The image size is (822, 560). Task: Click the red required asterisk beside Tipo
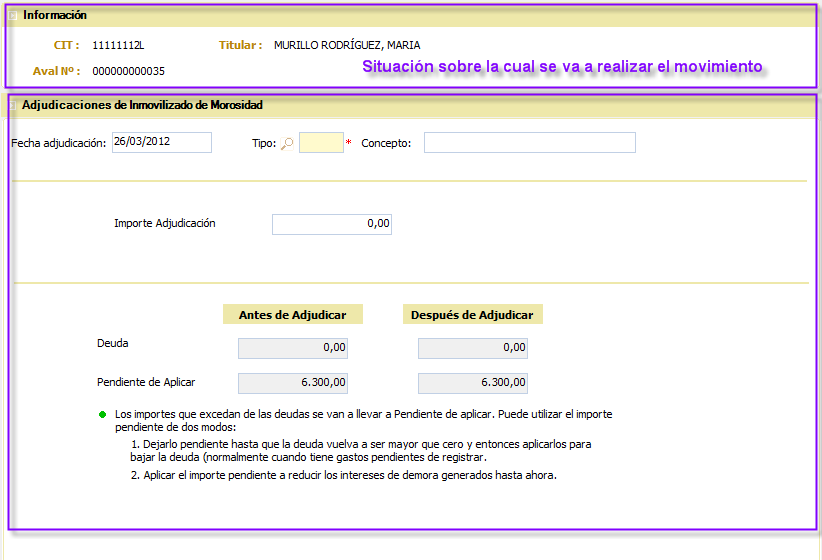pyautogui.click(x=349, y=142)
